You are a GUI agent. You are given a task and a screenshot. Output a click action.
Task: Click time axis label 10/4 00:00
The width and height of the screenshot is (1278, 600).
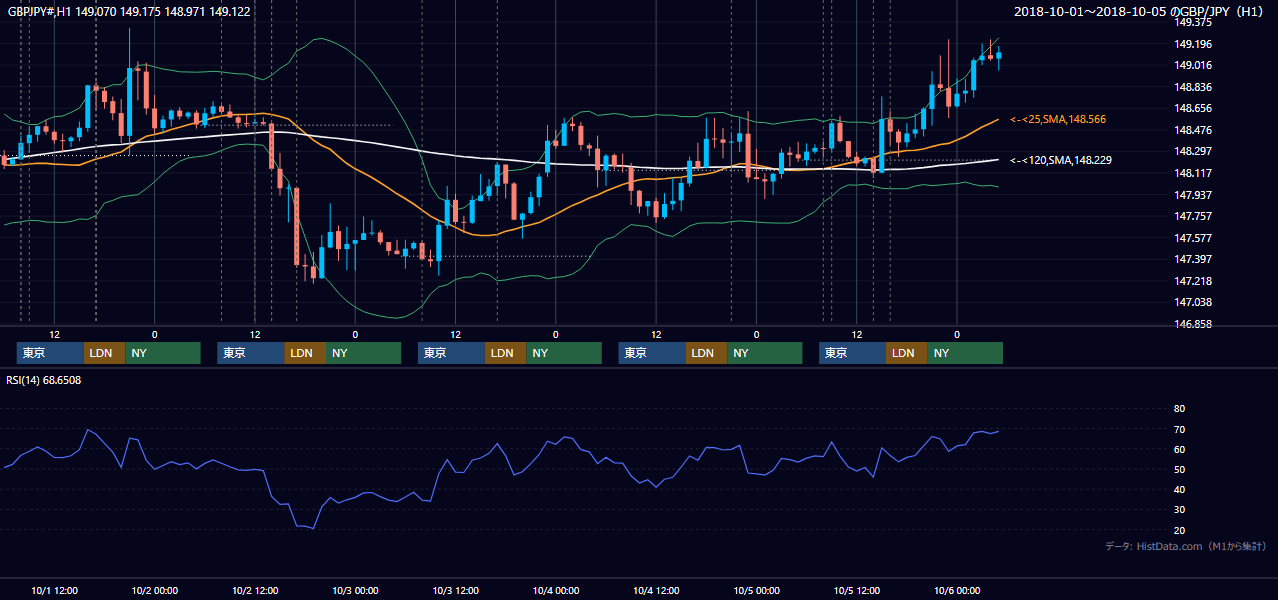(x=556, y=591)
